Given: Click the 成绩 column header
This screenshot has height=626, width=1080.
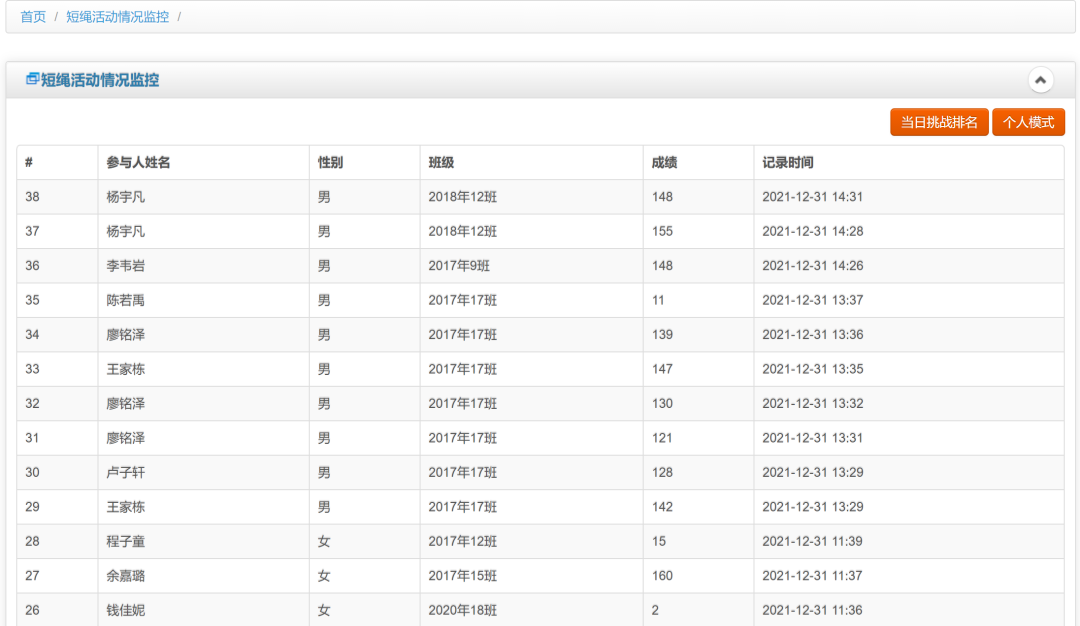Looking at the screenshot, I should pos(664,162).
